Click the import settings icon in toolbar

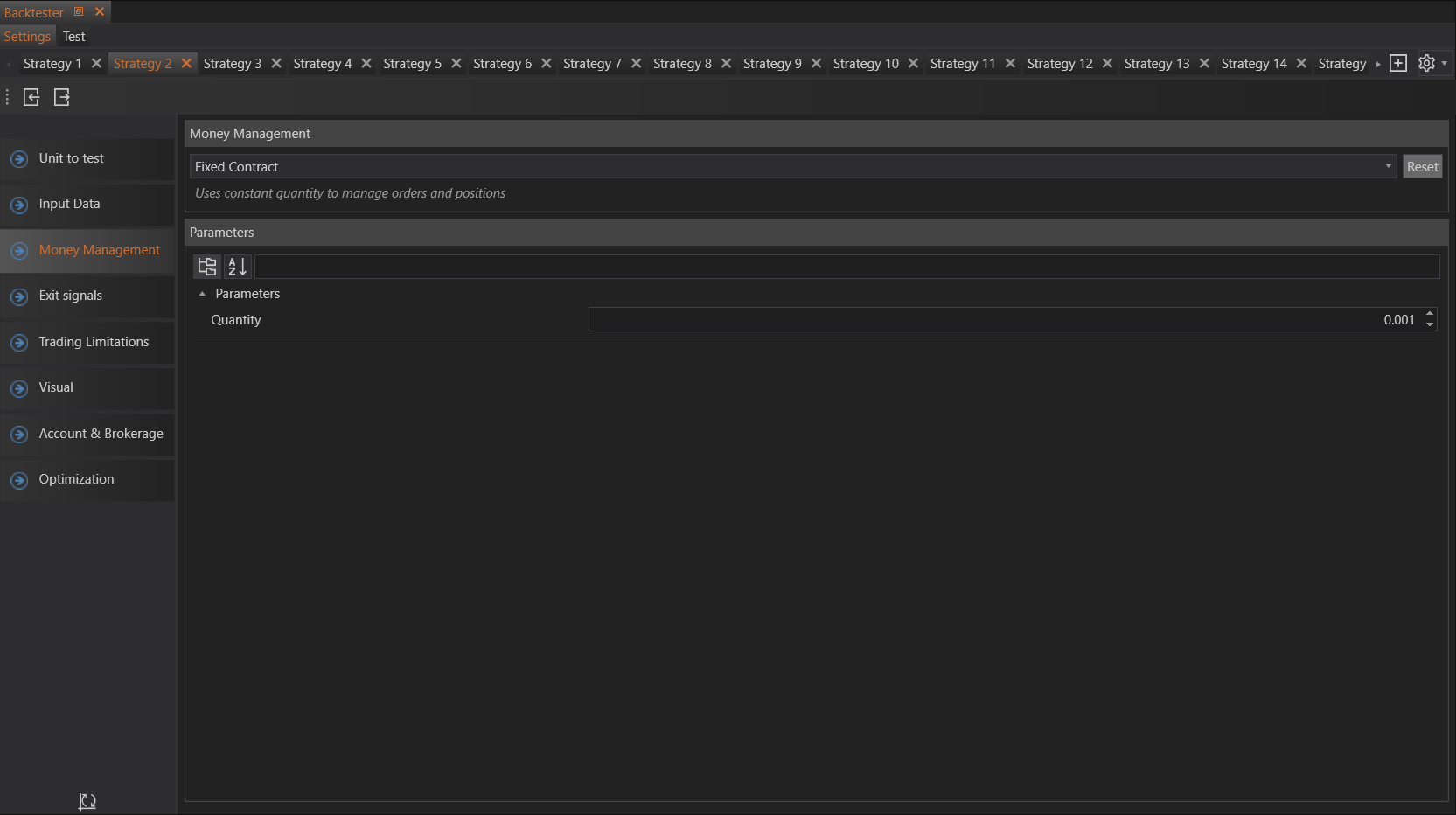point(31,97)
